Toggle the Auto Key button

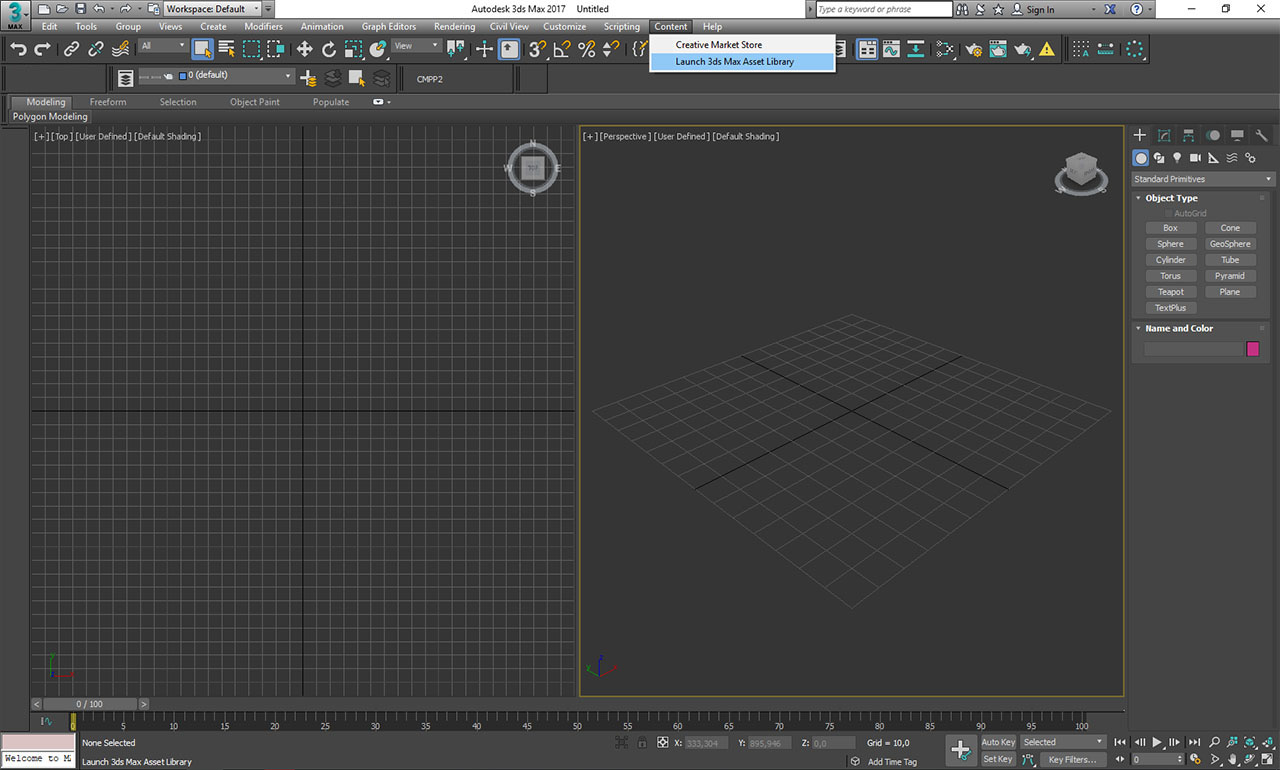pos(997,742)
